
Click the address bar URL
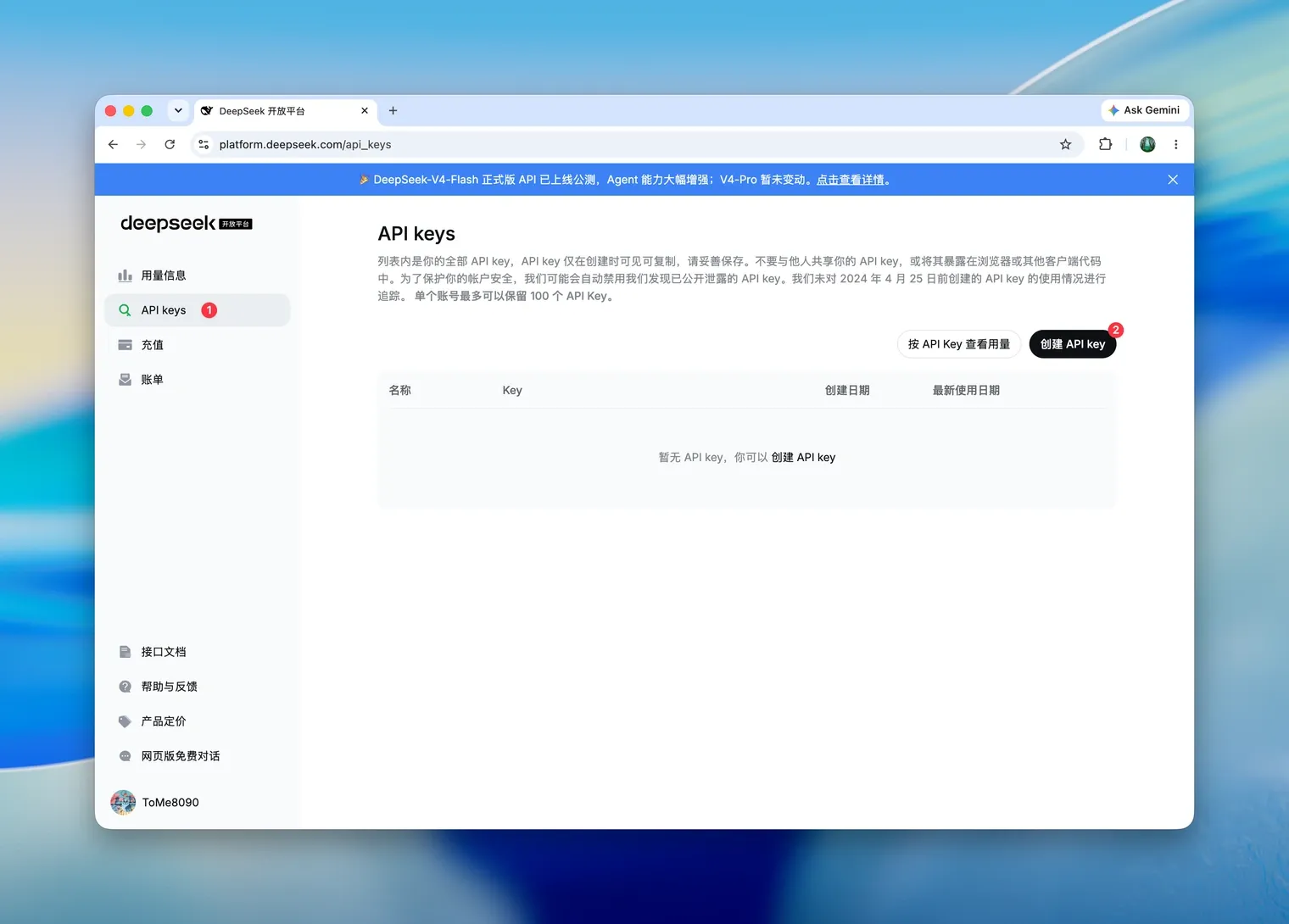coord(305,145)
